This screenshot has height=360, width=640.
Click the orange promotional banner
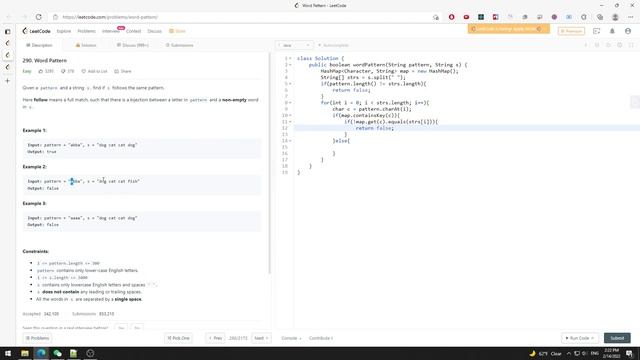(509, 29)
